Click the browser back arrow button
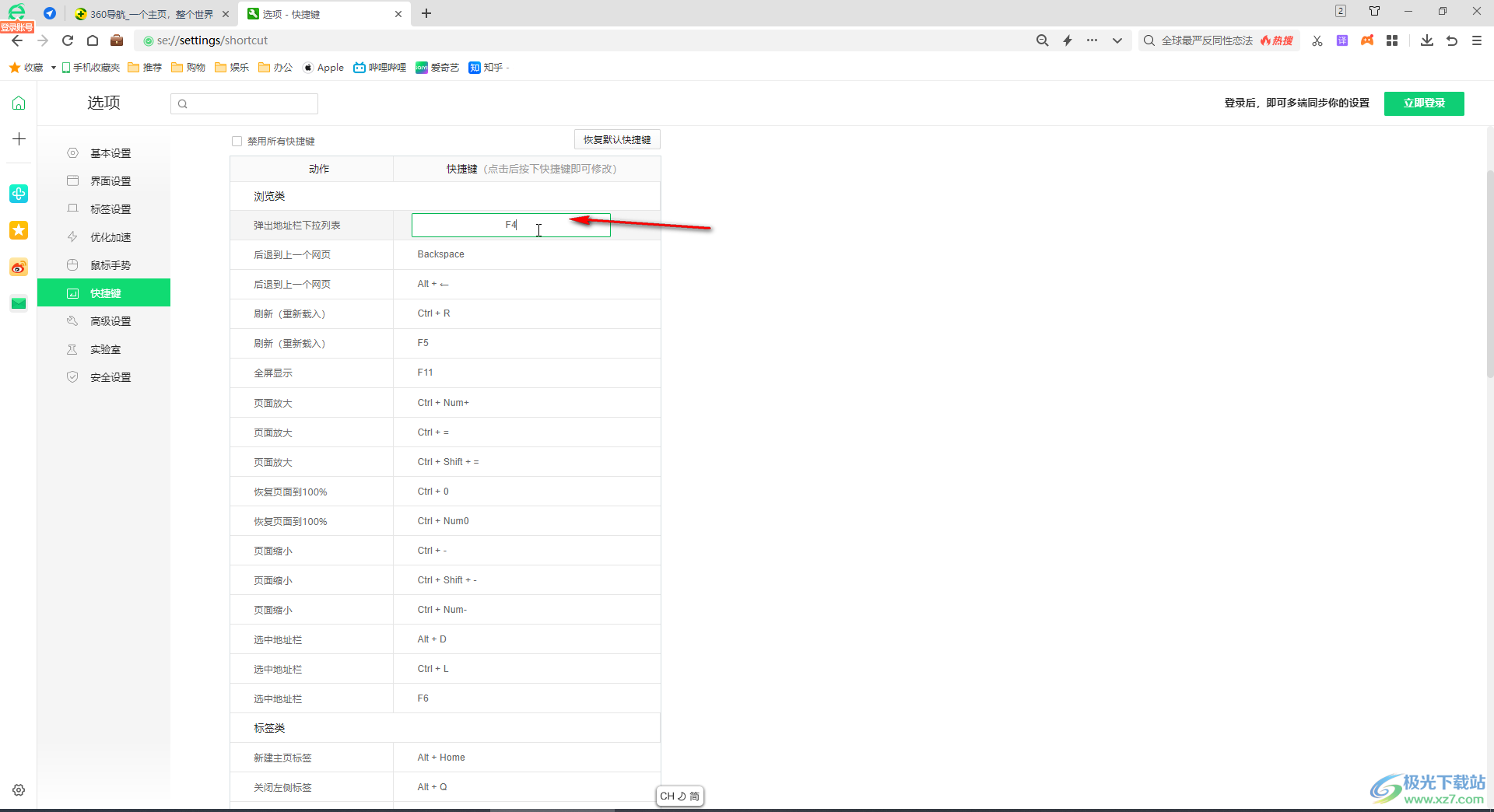 tap(17, 40)
